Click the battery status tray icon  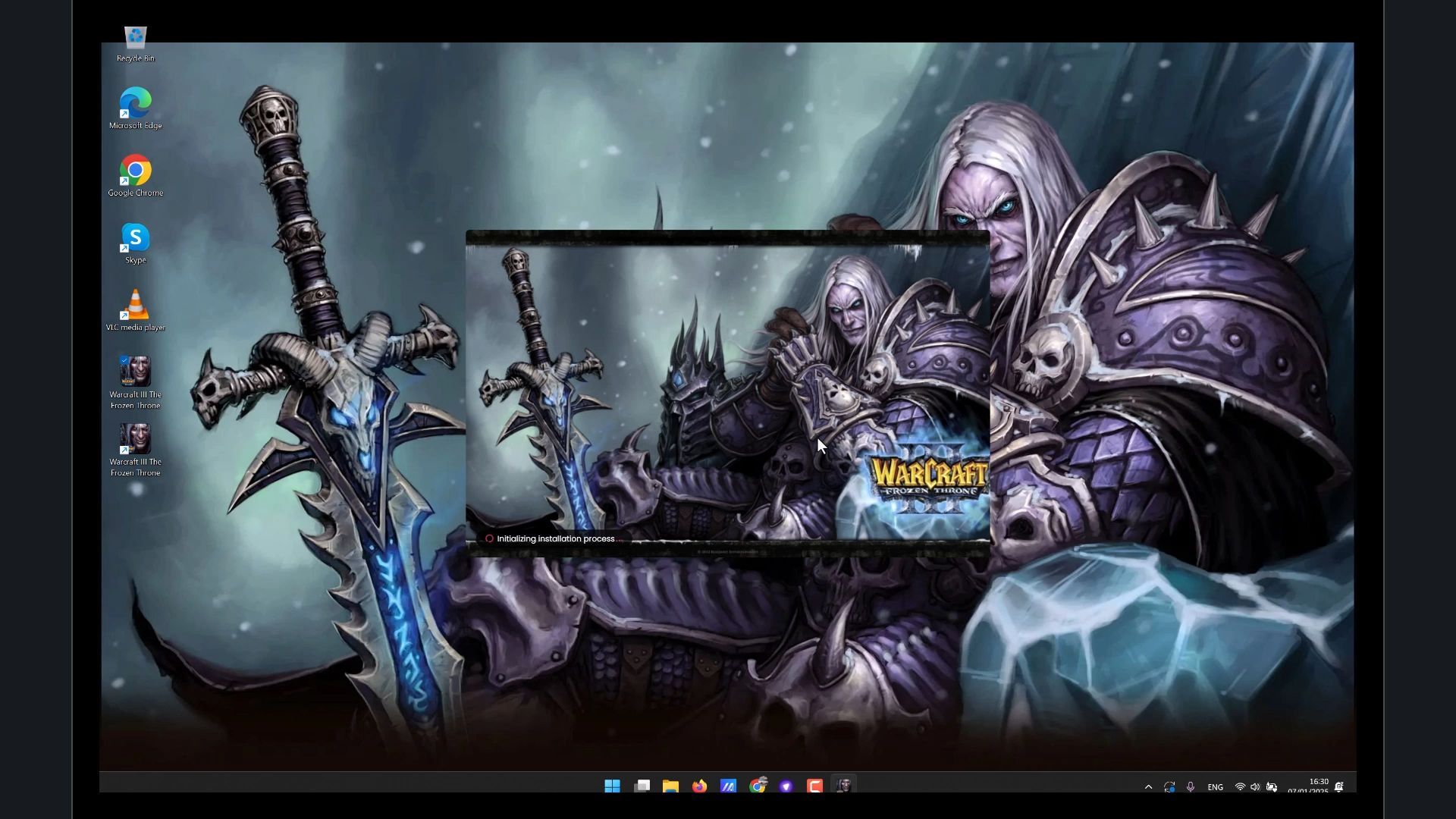pos(1272,787)
